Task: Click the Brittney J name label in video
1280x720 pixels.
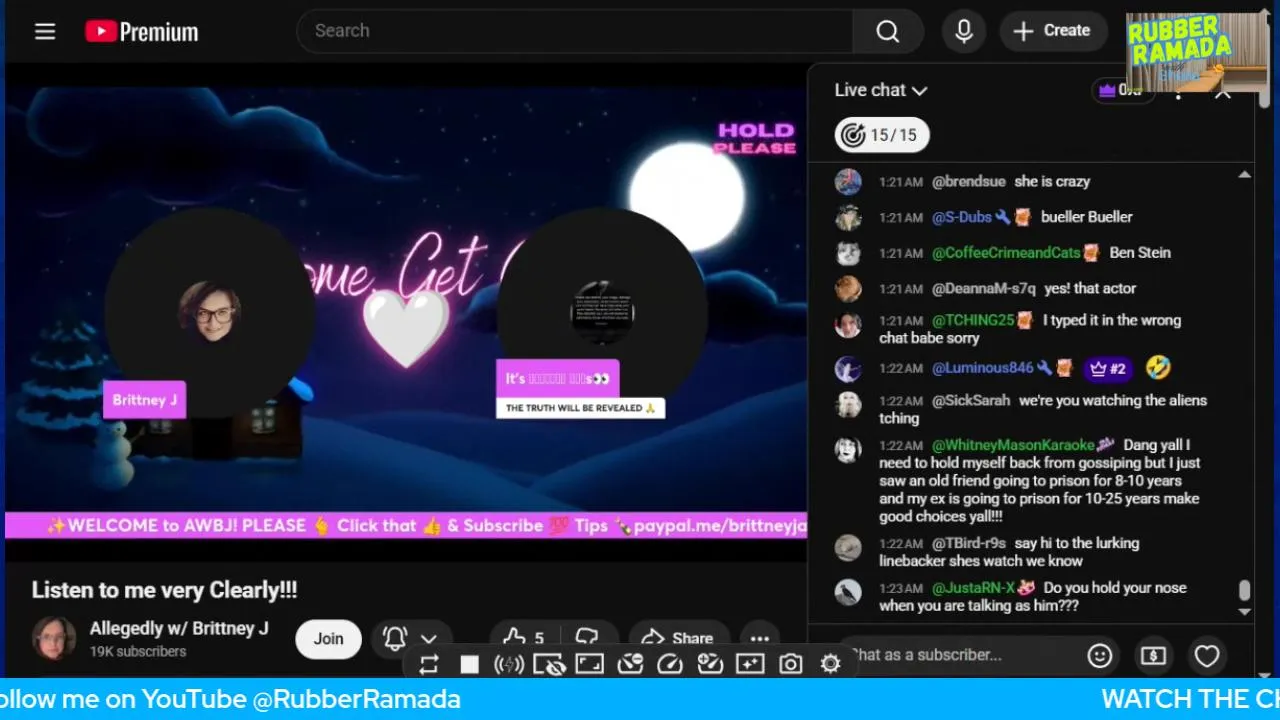Action: point(144,400)
